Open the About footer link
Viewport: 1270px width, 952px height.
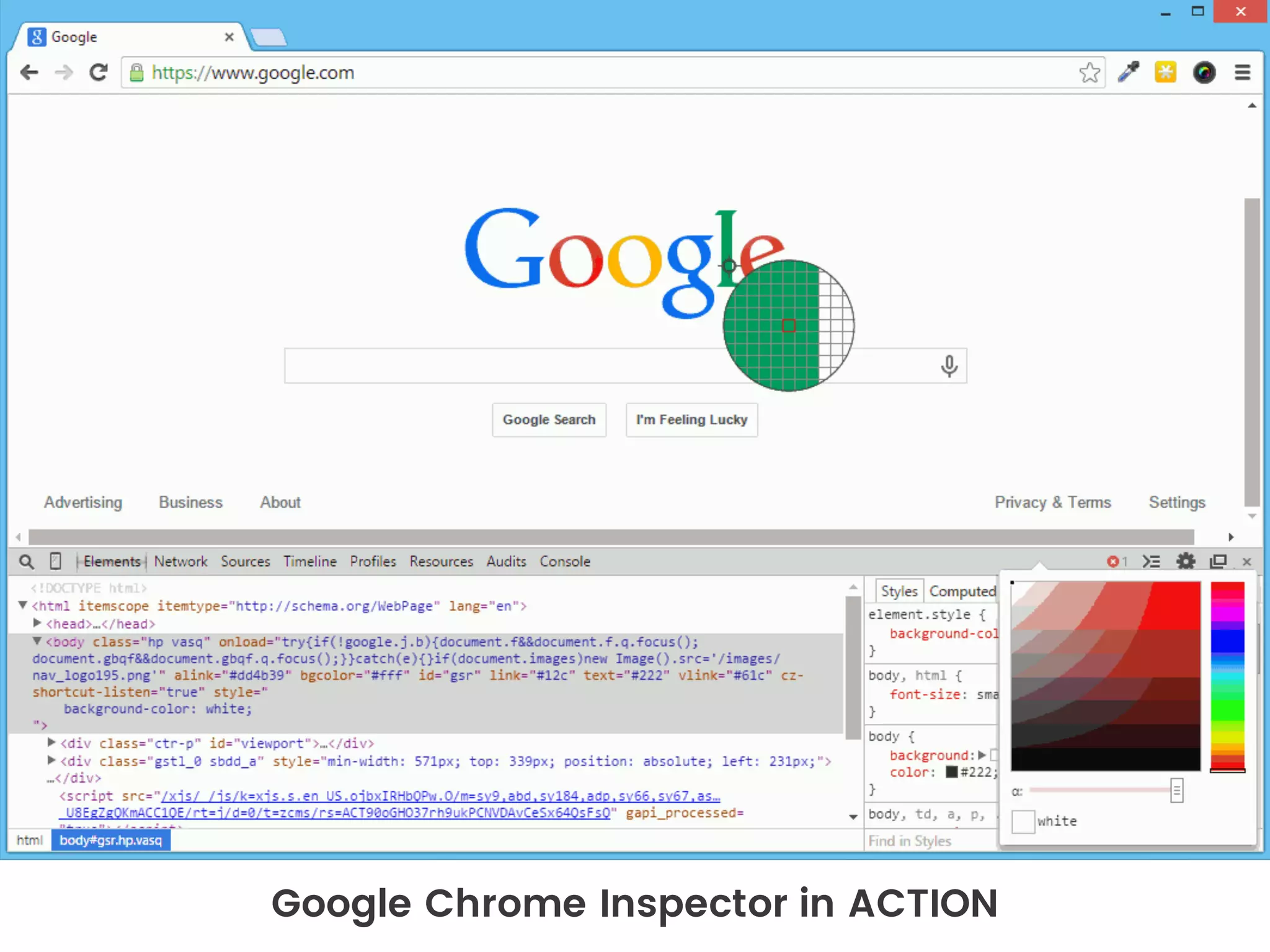pos(280,503)
